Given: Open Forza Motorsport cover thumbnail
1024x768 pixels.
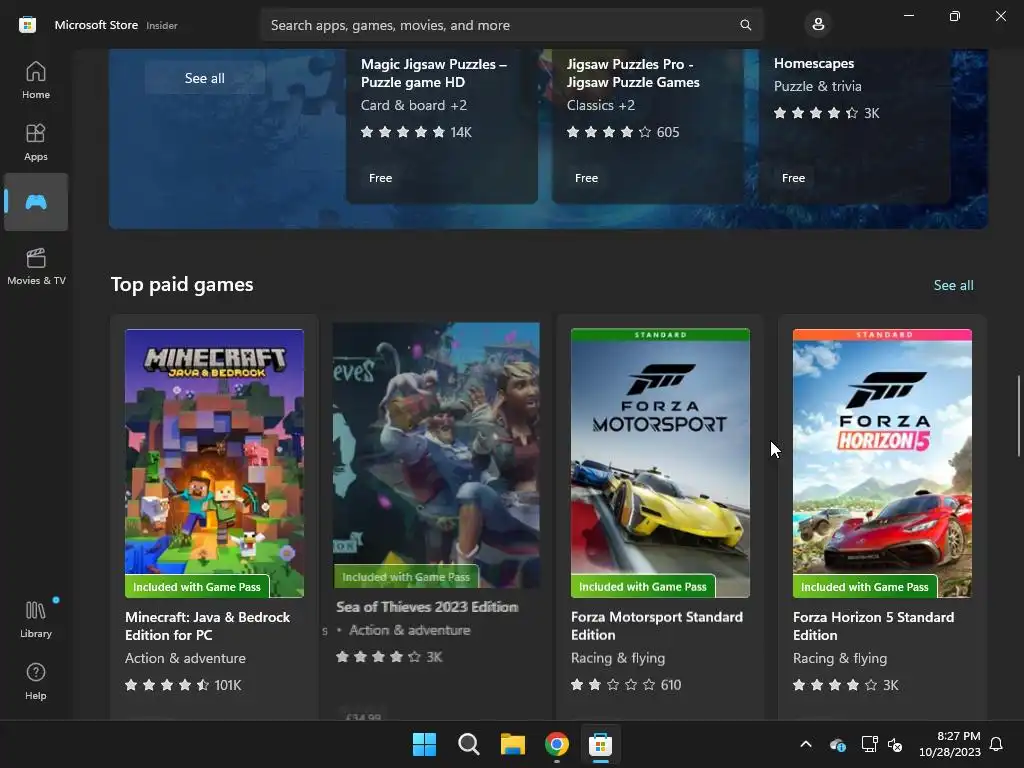Looking at the screenshot, I should 660,463.
